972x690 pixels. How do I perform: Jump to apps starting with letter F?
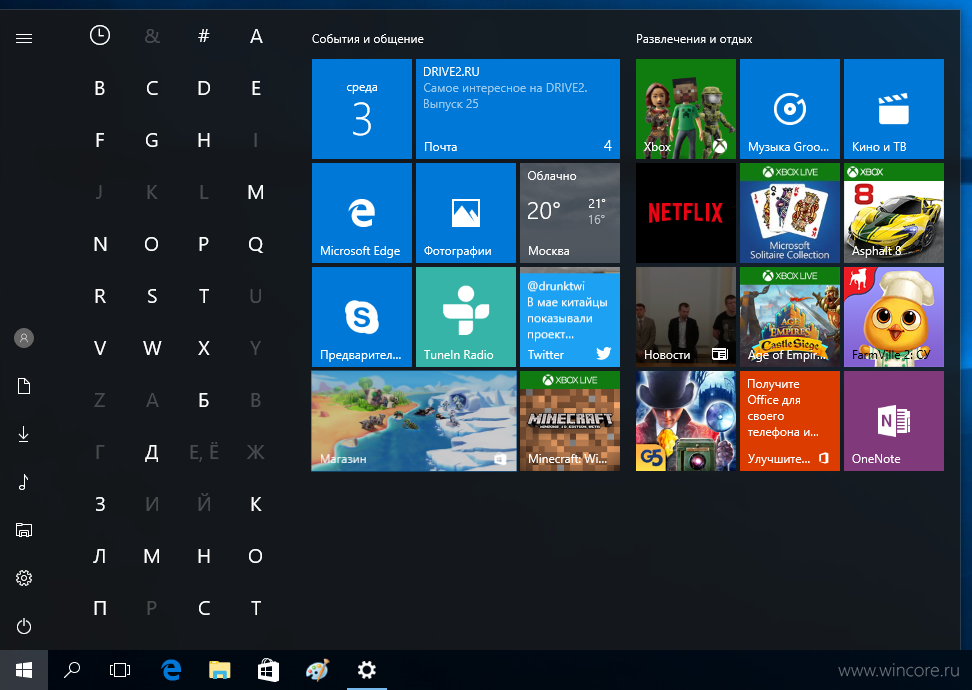pos(100,140)
